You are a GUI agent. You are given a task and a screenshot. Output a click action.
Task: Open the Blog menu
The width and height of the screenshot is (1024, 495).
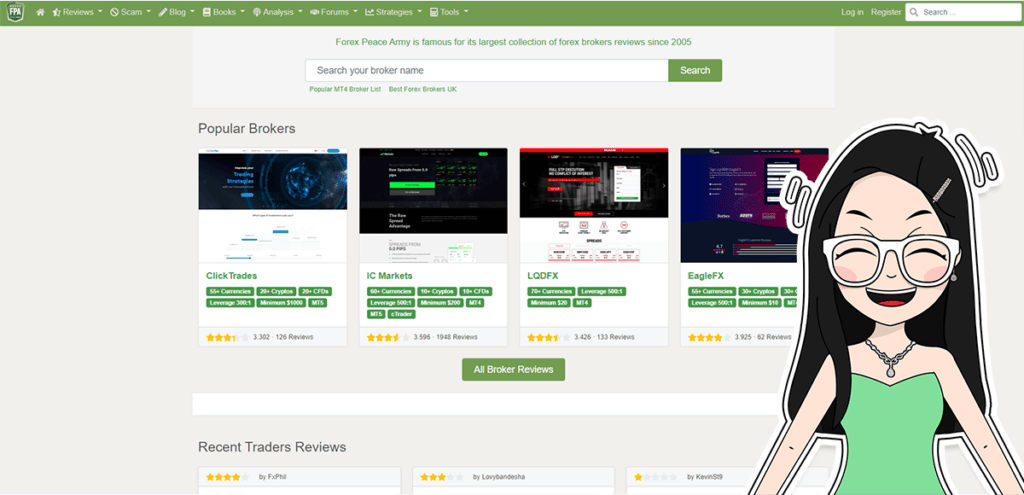coord(177,12)
